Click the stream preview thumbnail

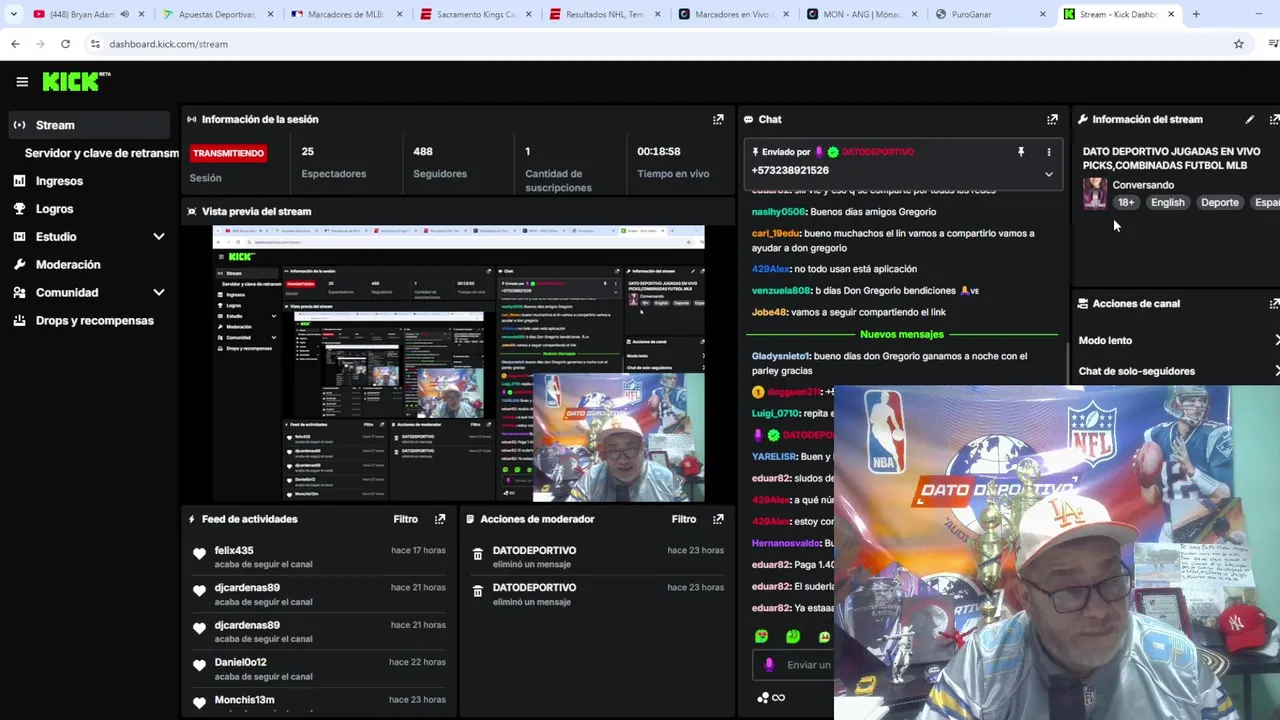pyautogui.click(x=458, y=363)
